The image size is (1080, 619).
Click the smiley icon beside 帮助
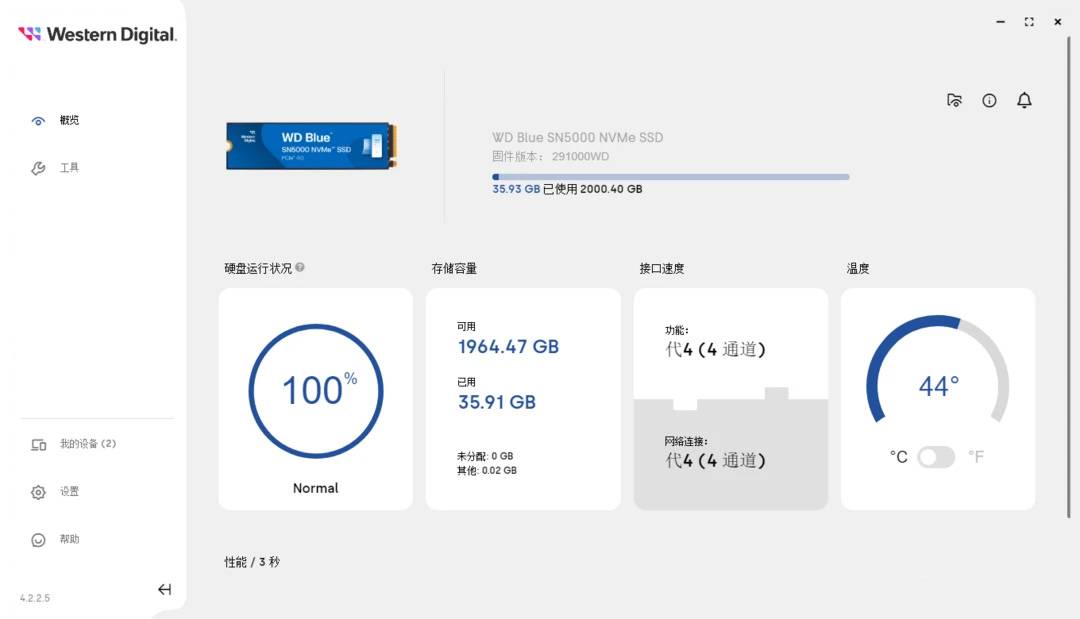[38, 540]
